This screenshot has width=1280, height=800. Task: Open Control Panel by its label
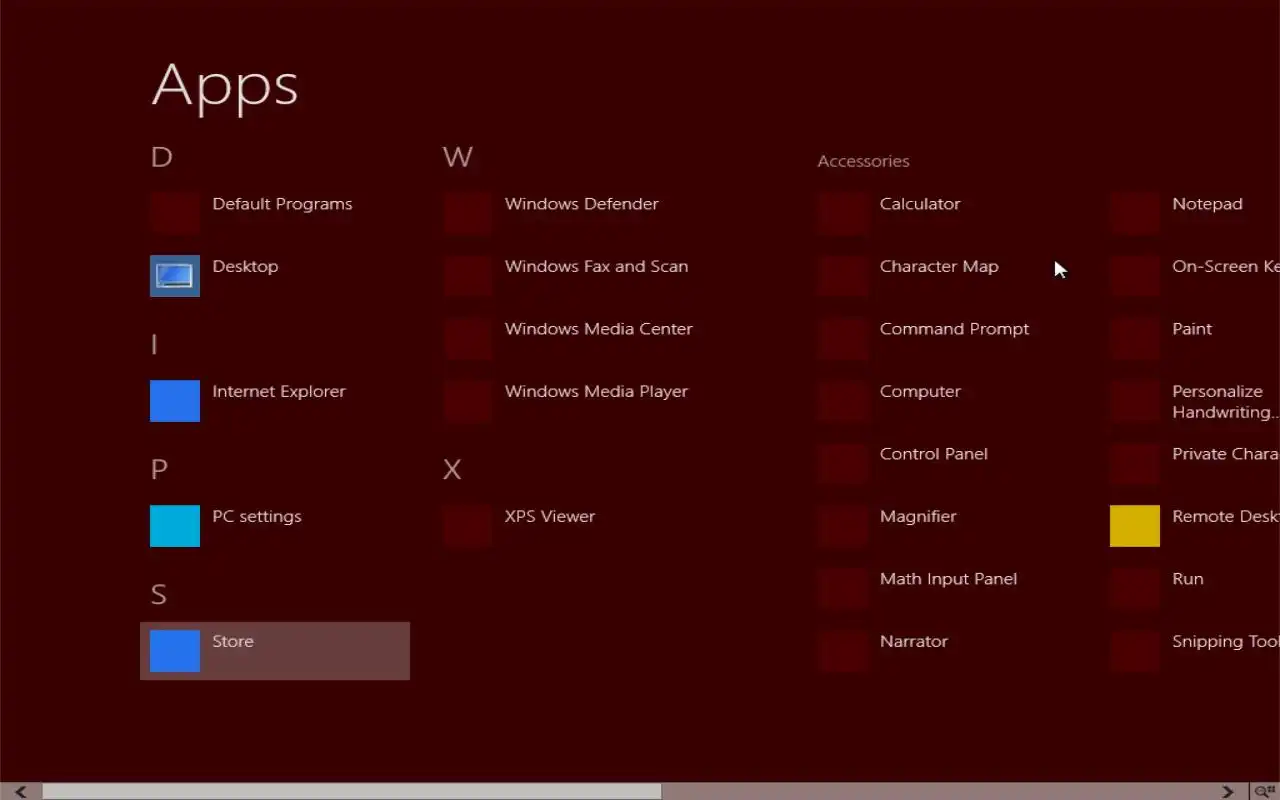tap(934, 454)
